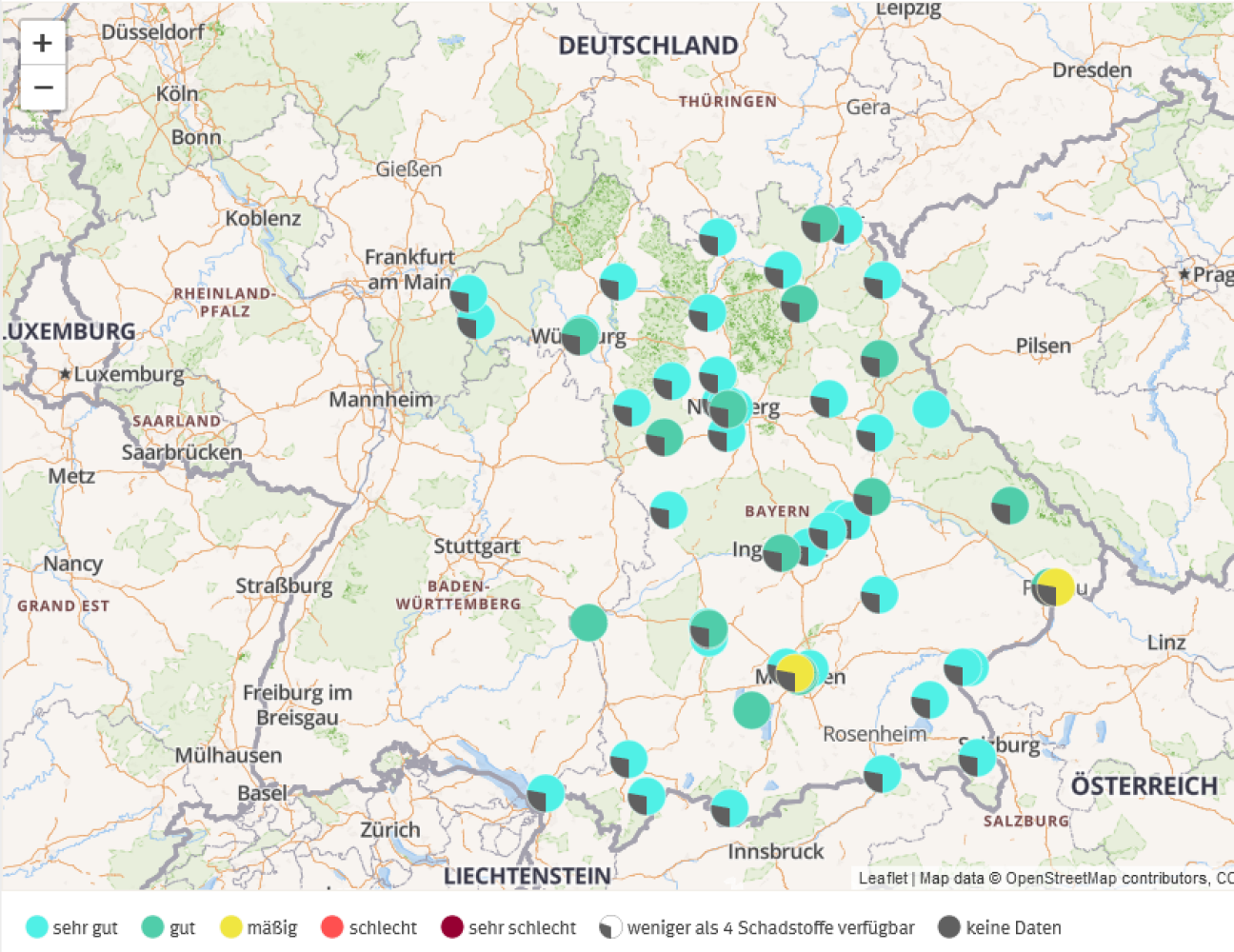
Task: Click the dark red sehr schlecht color circle
Action: [x=451, y=927]
